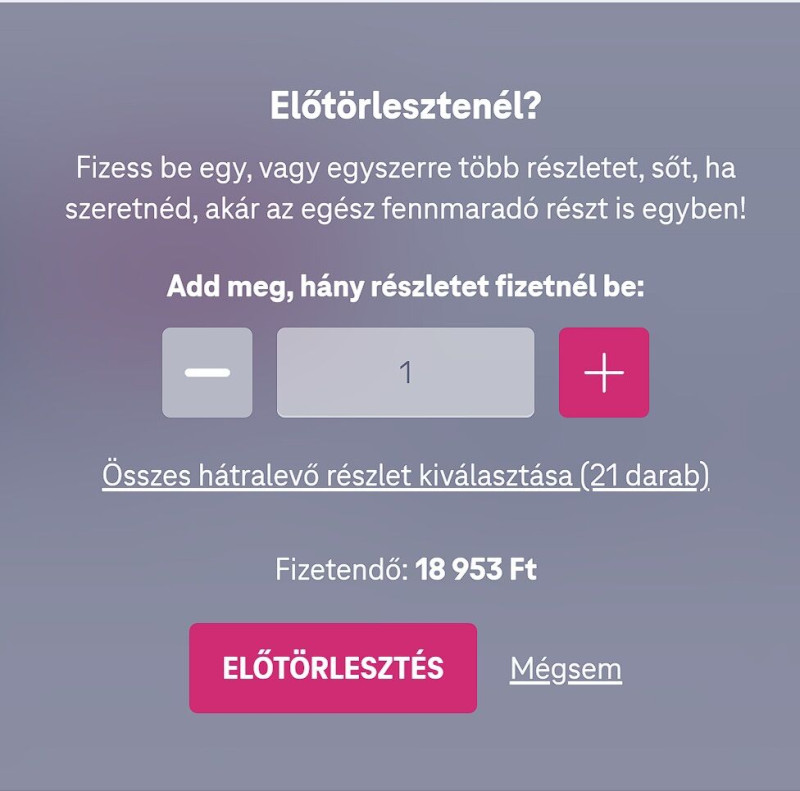
Task: Decrease the installment count by one
Action: point(207,372)
